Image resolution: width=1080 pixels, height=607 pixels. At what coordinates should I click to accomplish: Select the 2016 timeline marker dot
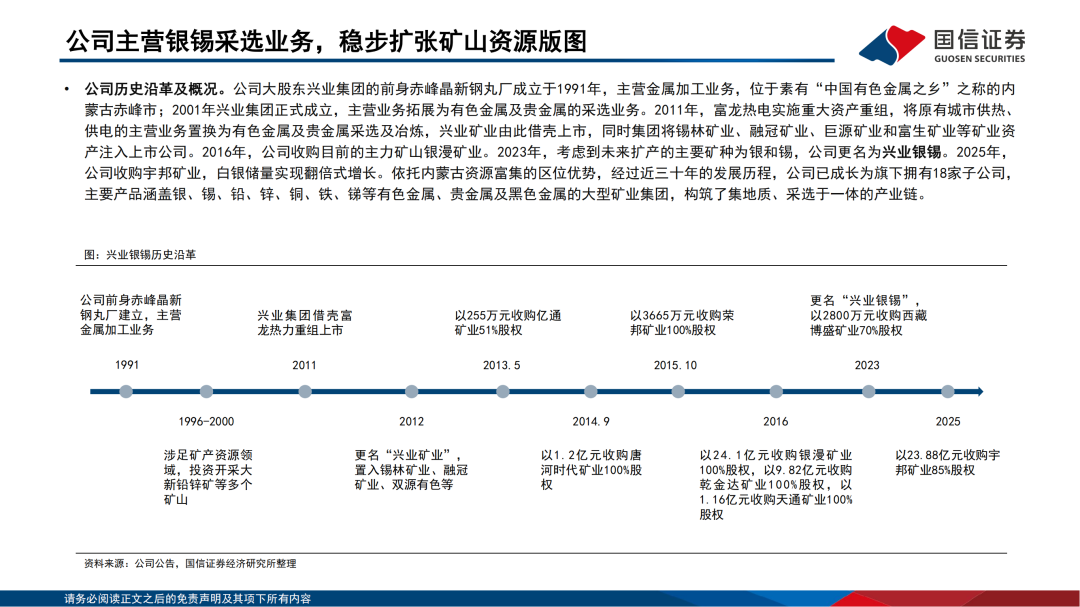point(776,391)
